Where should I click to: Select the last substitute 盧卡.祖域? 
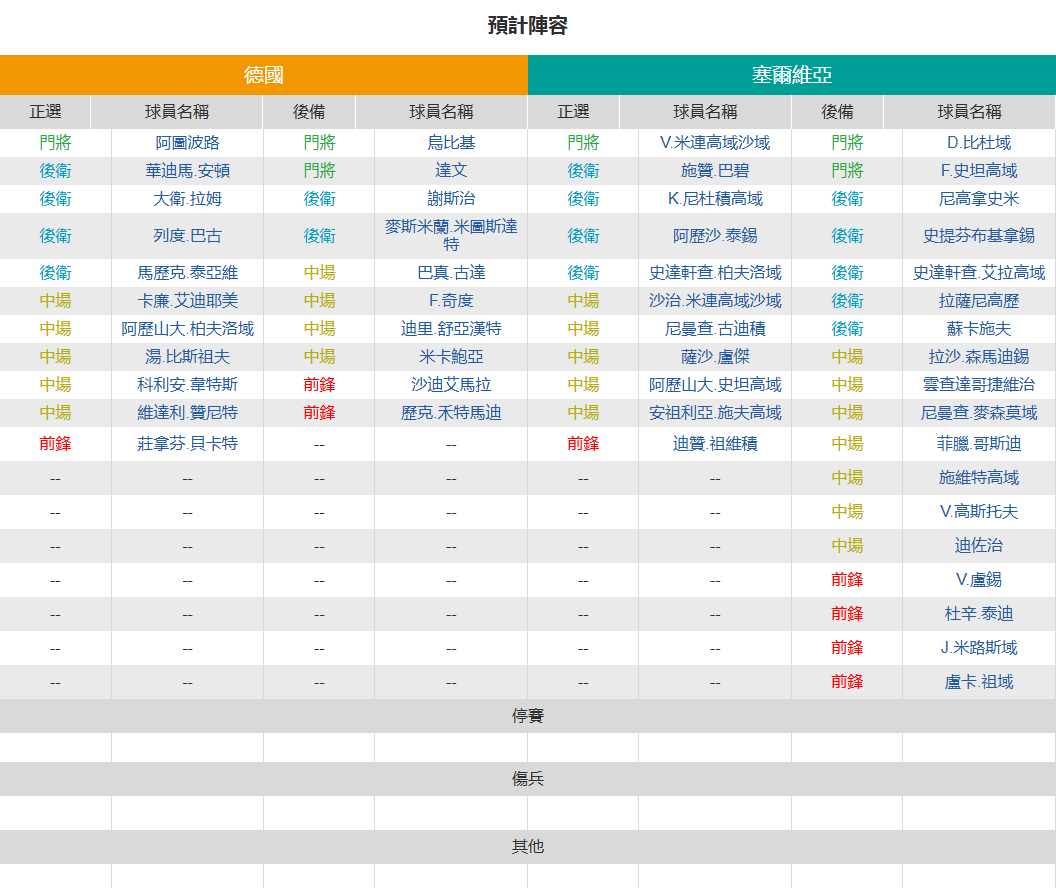point(979,682)
